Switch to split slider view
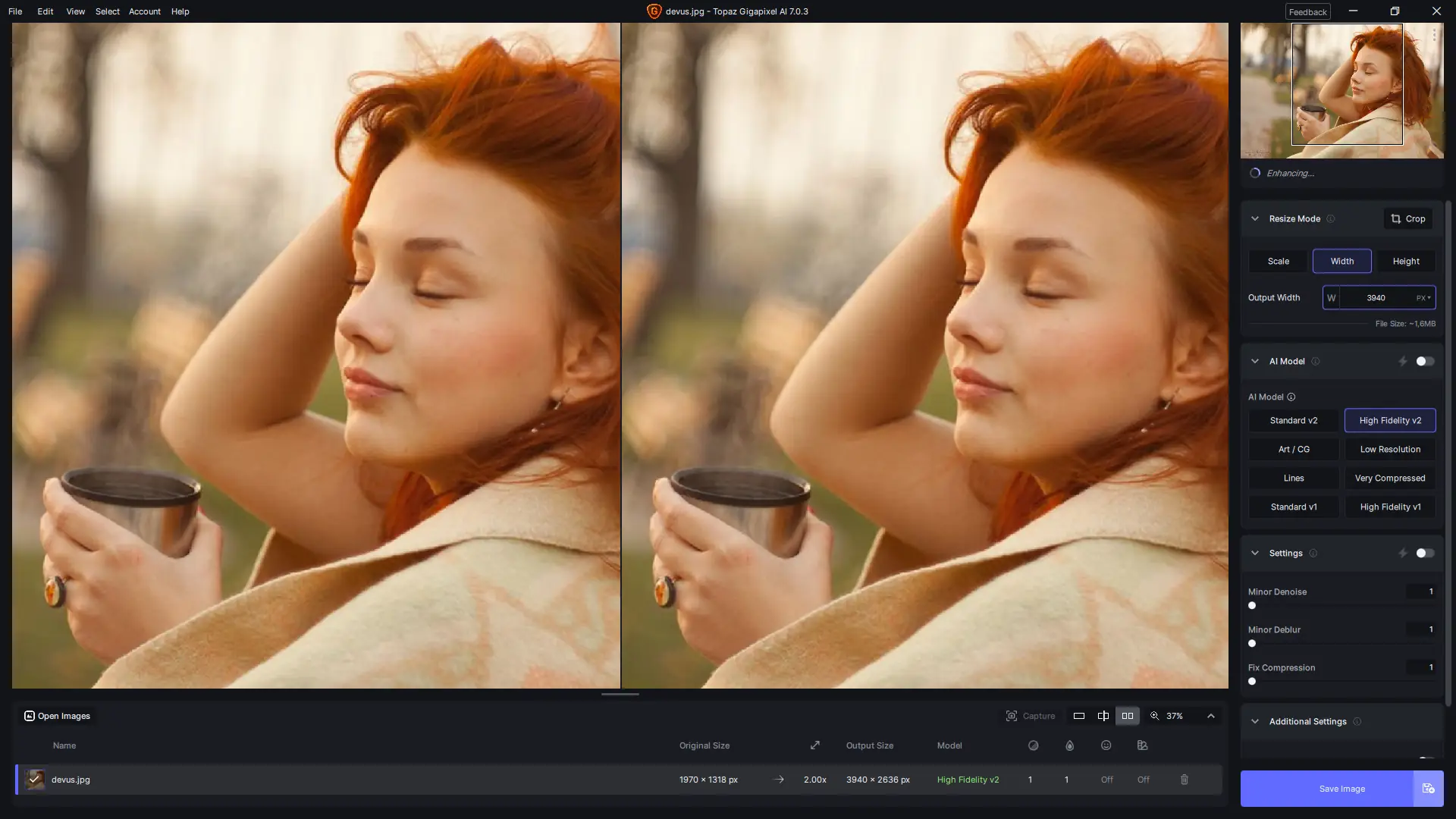 coord(1103,716)
